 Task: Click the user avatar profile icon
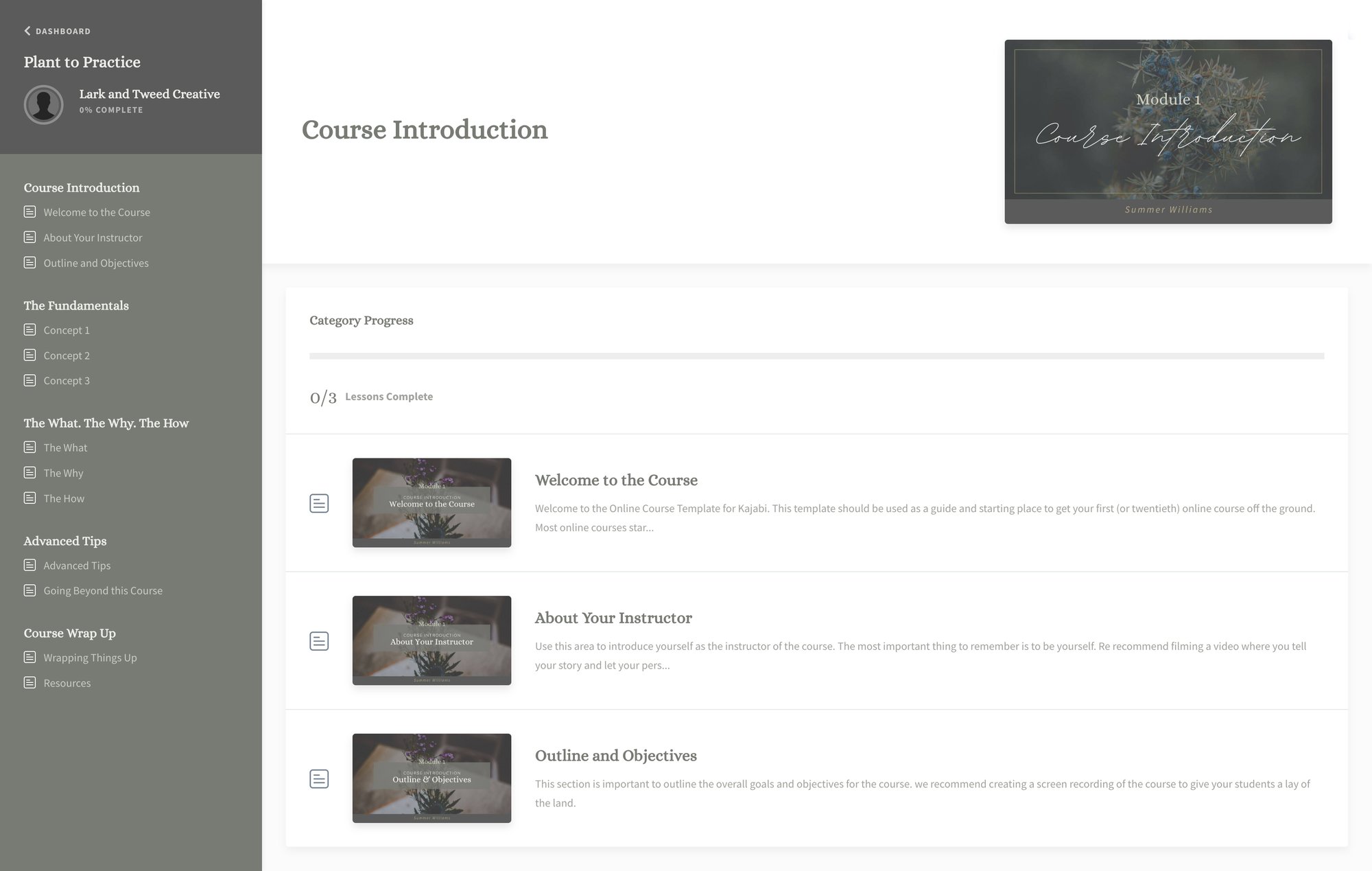coord(43,104)
